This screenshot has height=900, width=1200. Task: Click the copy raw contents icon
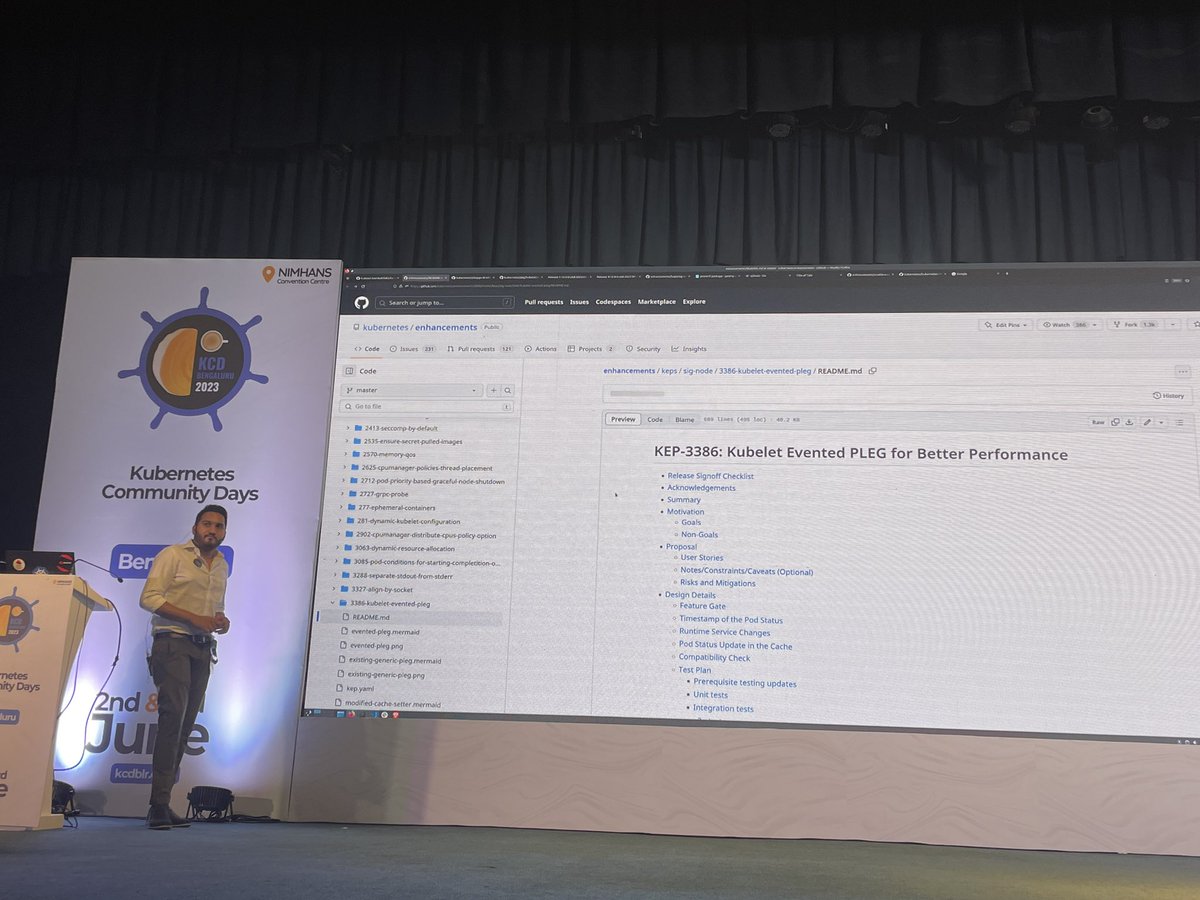1115,422
